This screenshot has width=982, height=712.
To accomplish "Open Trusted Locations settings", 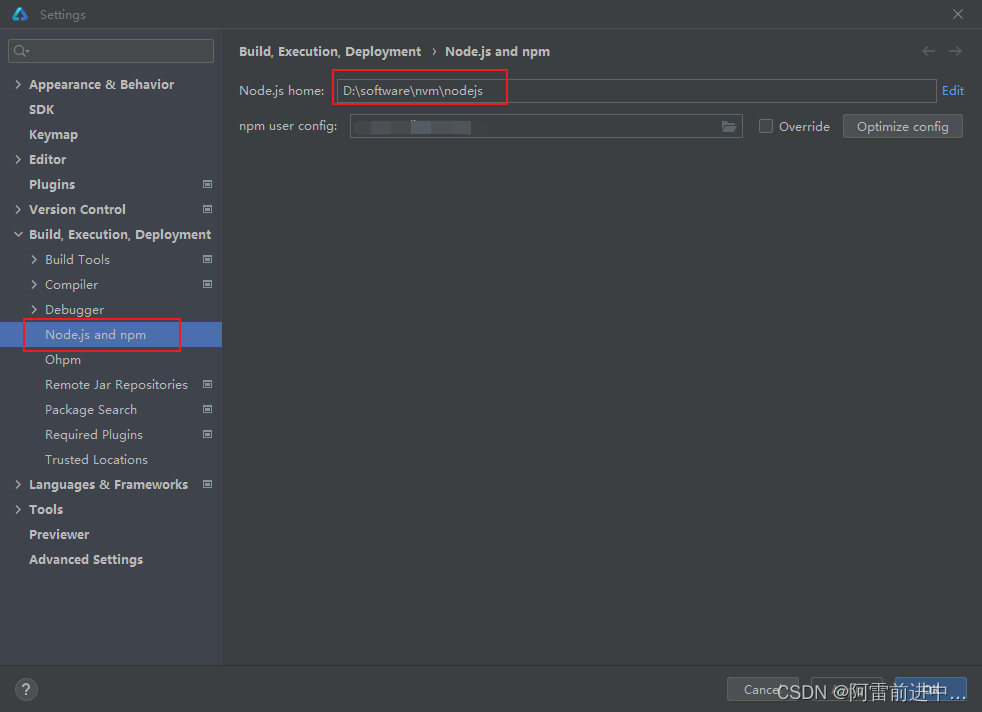I will tap(96, 460).
